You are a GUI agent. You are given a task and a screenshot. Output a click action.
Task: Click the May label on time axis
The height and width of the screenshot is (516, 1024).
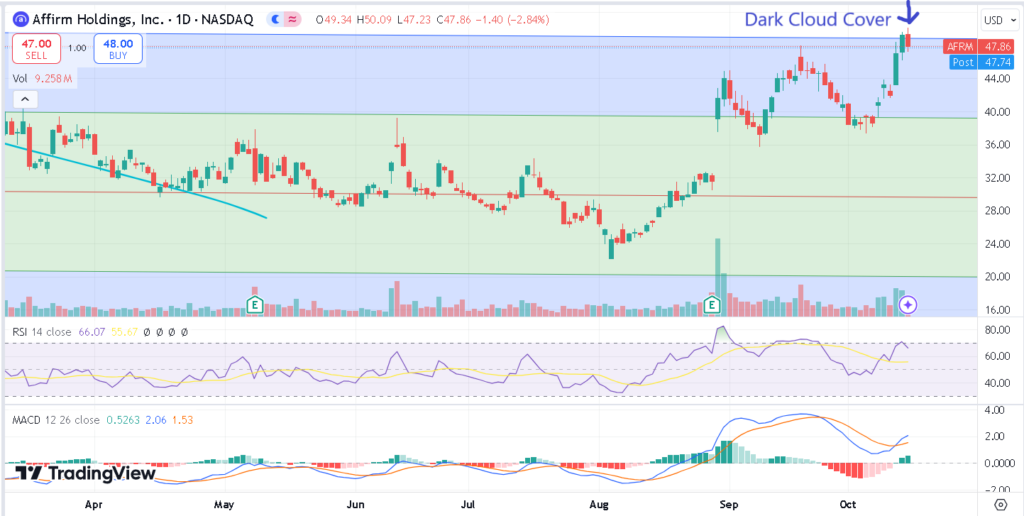(224, 504)
